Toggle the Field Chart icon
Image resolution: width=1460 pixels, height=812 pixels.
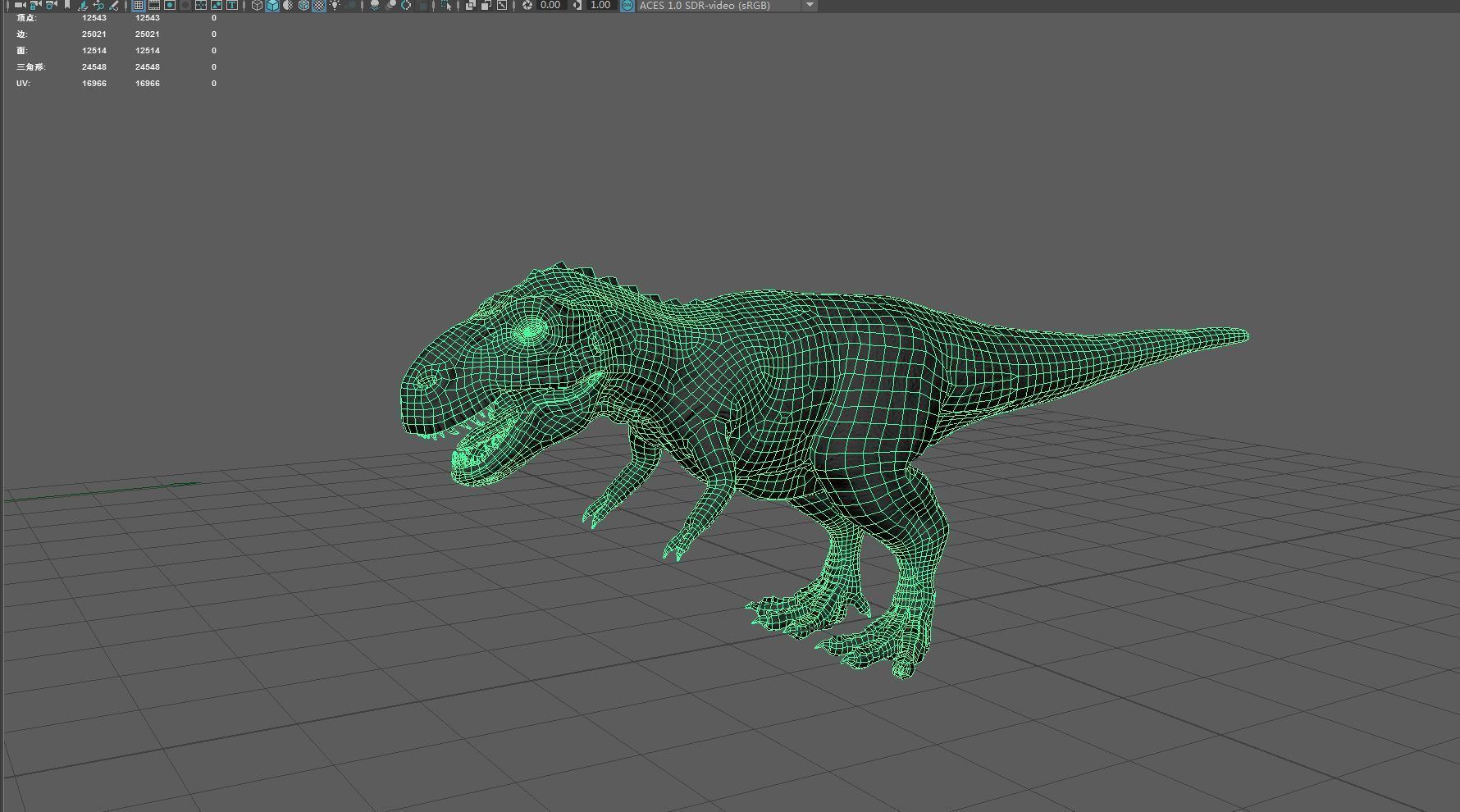pos(201,5)
